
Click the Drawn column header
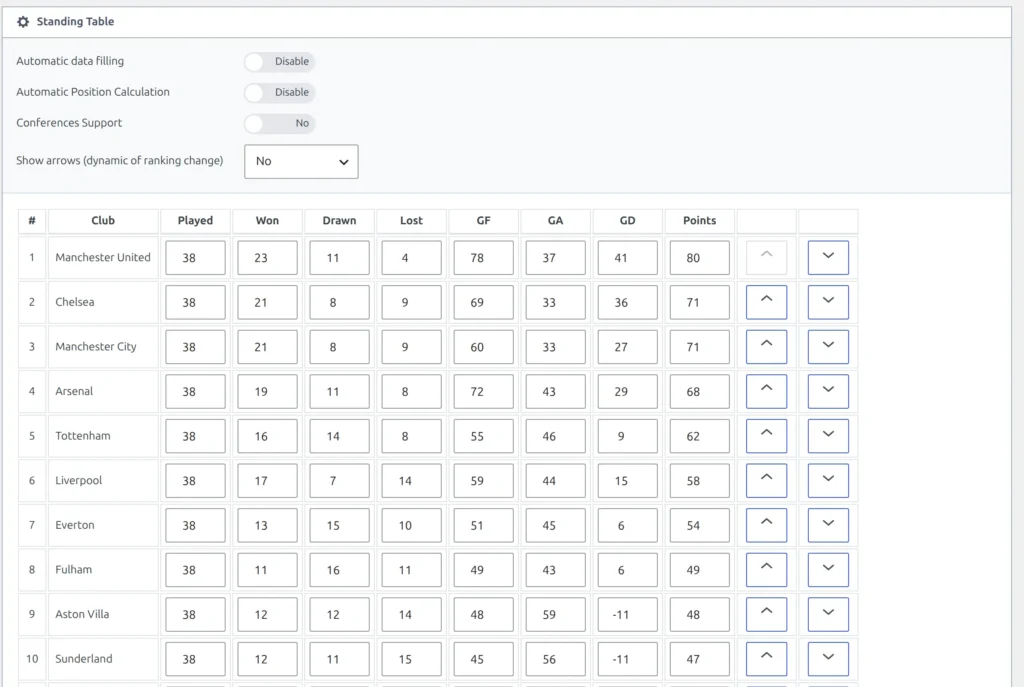pyautogui.click(x=340, y=221)
